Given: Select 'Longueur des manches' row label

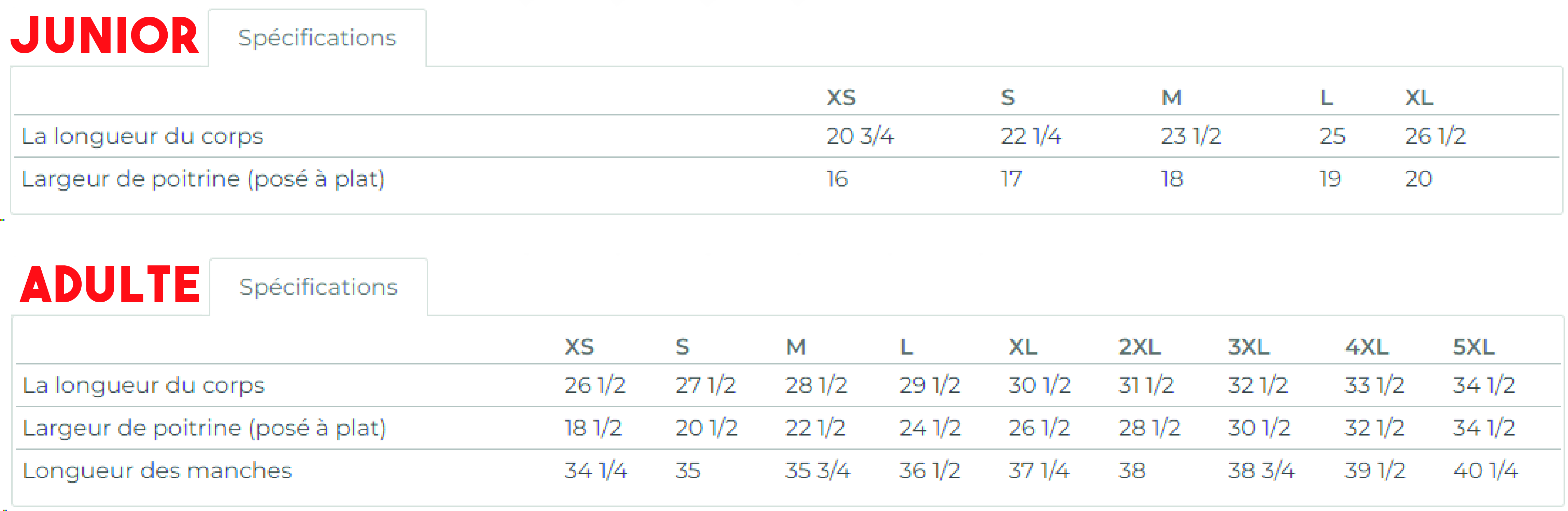Looking at the screenshot, I should [x=157, y=471].
